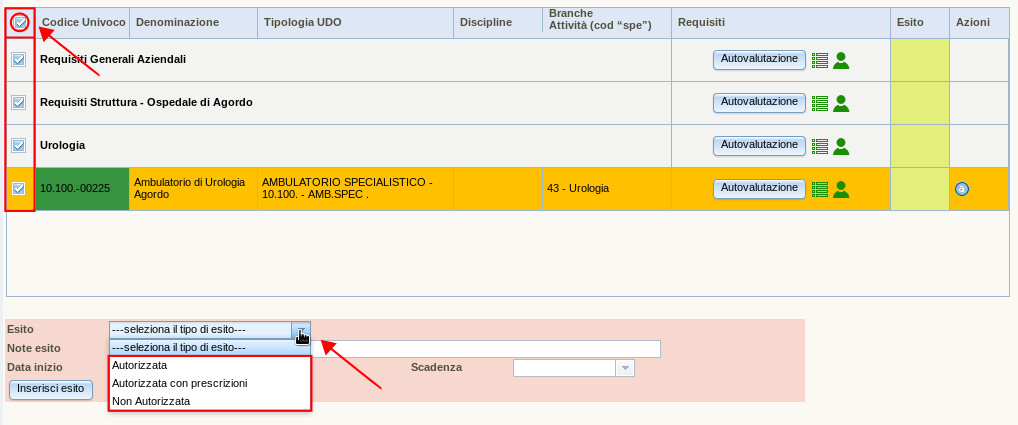
Task: Uncheck the 10.100.-00225 row checkbox
Action: pyautogui.click(x=19, y=188)
